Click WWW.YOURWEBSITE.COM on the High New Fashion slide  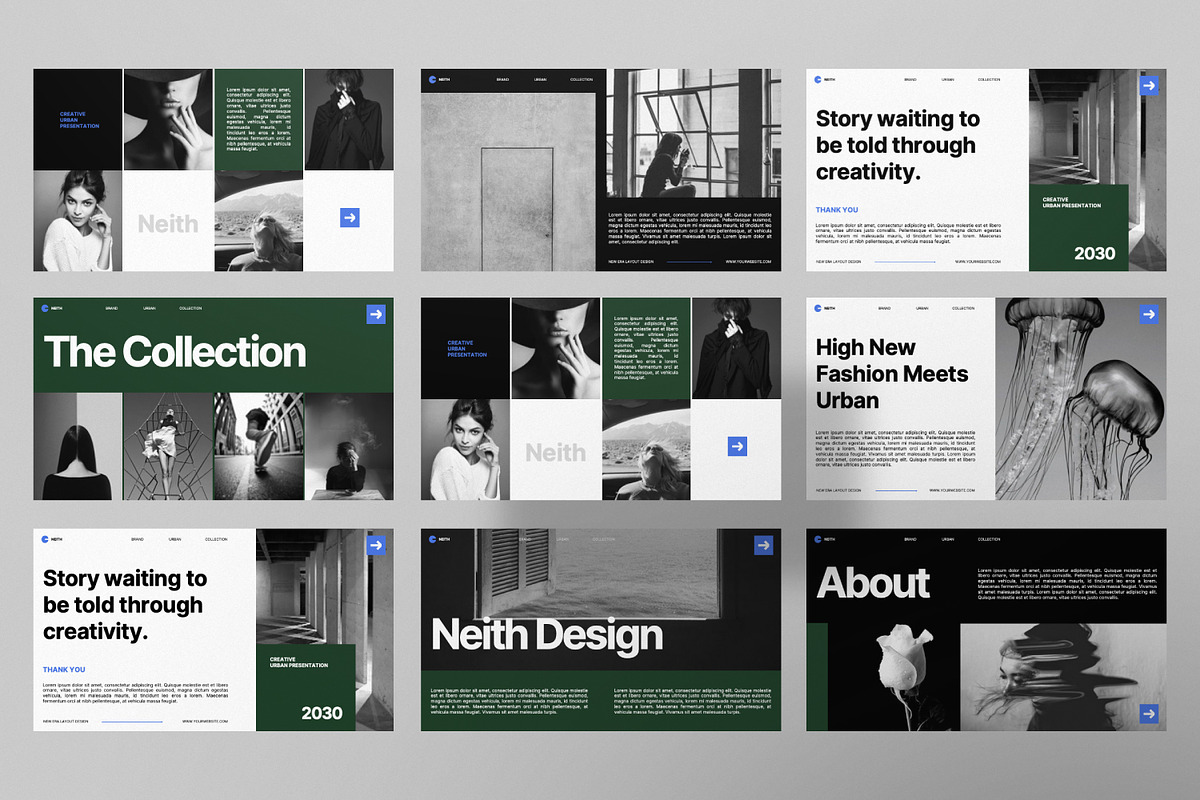click(x=951, y=491)
